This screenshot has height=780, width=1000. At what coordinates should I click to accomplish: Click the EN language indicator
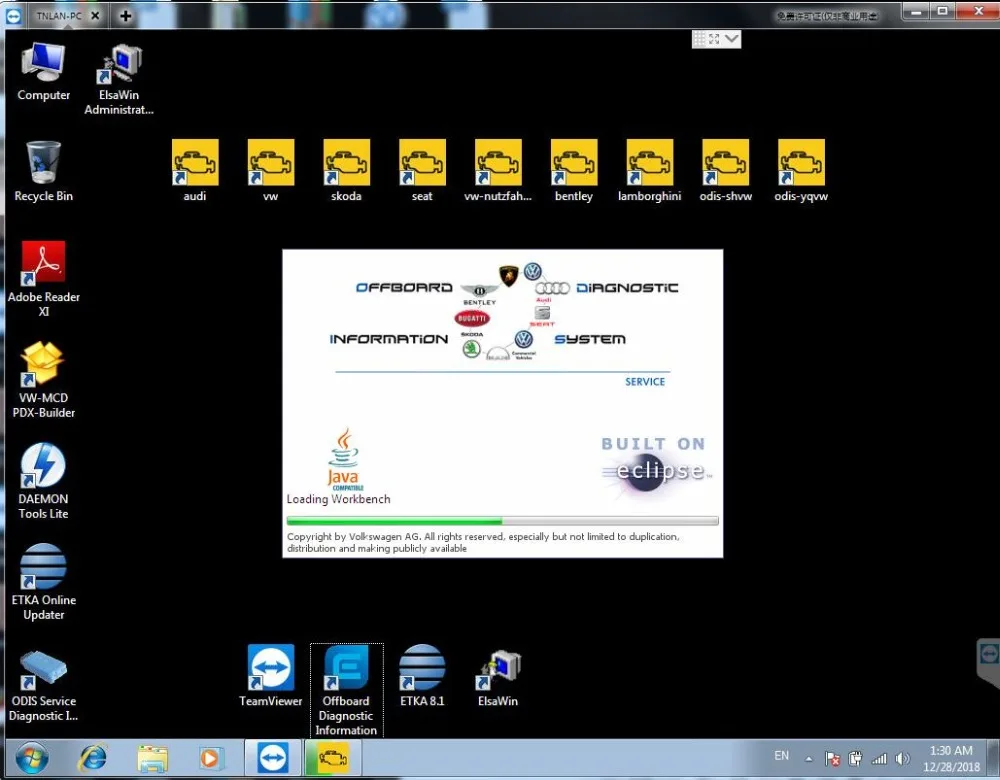tap(781, 756)
